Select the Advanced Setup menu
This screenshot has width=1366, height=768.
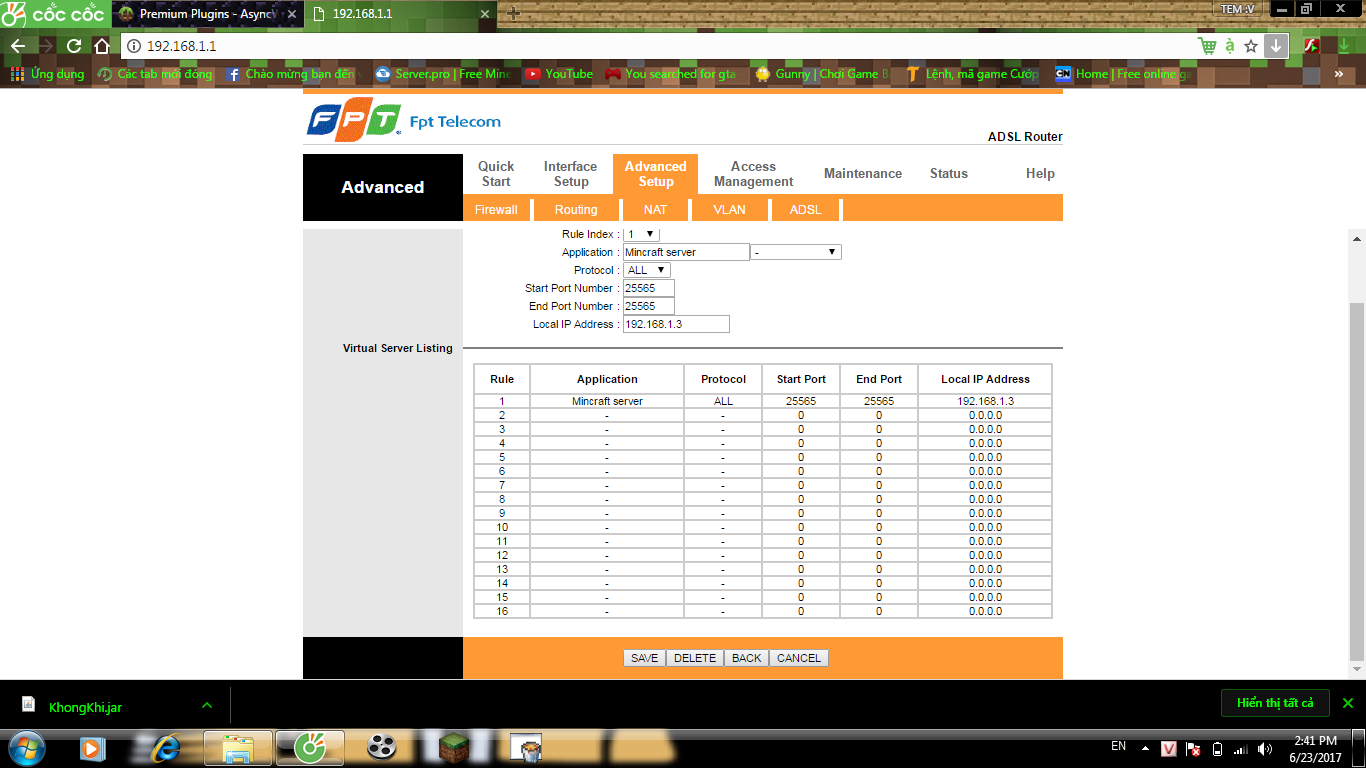[x=656, y=174]
